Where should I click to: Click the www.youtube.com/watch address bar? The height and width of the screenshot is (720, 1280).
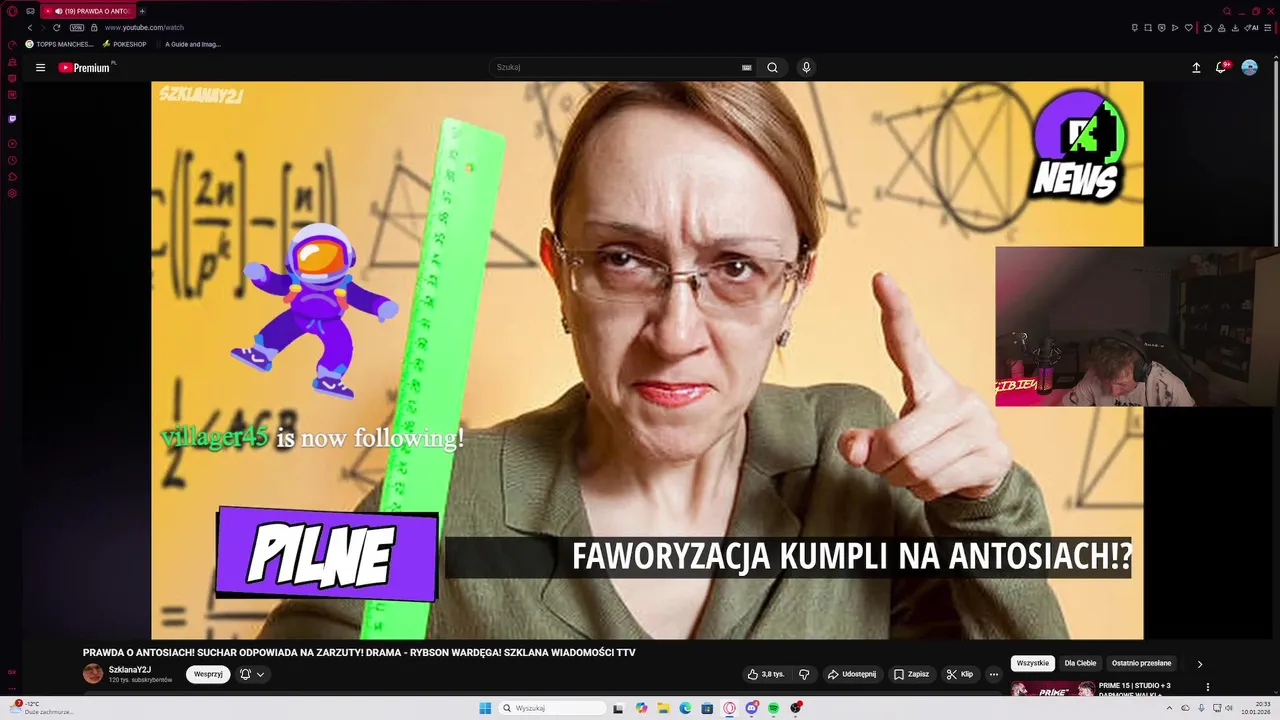[144, 27]
